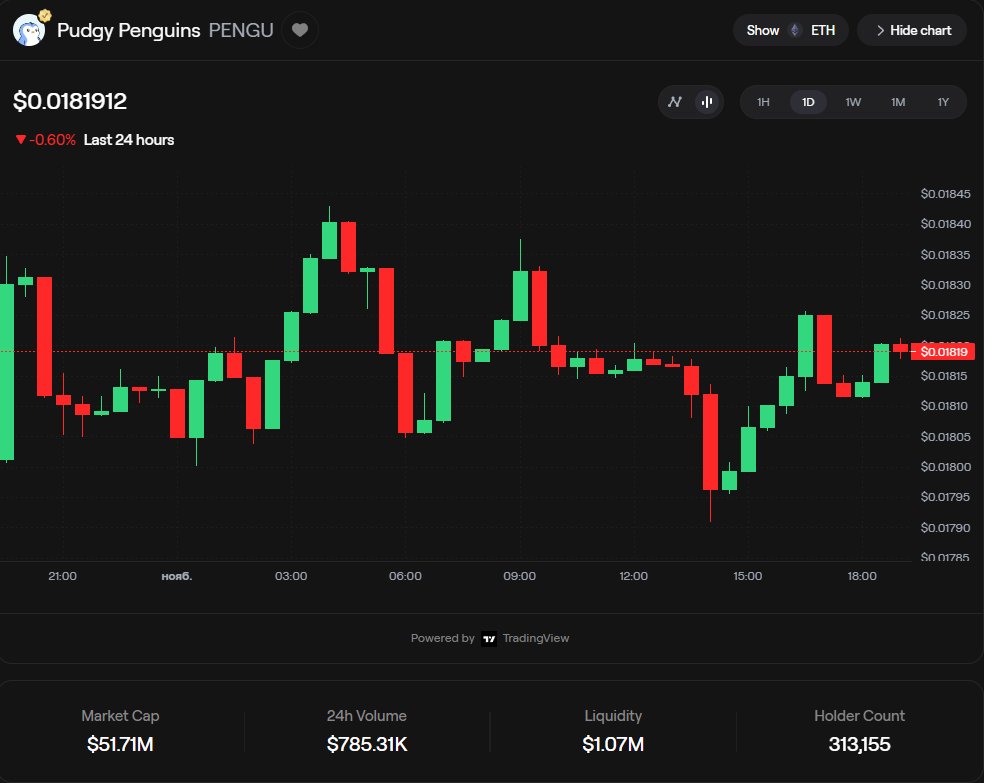Click the TradingView logo icon
The height and width of the screenshot is (783, 984).
click(x=489, y=639)
